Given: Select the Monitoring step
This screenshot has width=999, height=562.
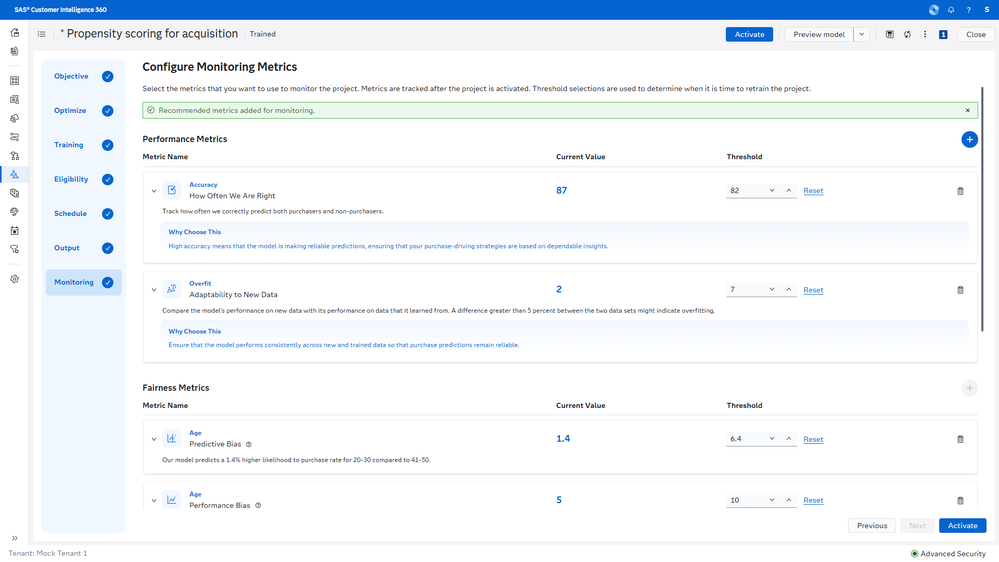Looking at the screenshot, I should tap(83, 282).
